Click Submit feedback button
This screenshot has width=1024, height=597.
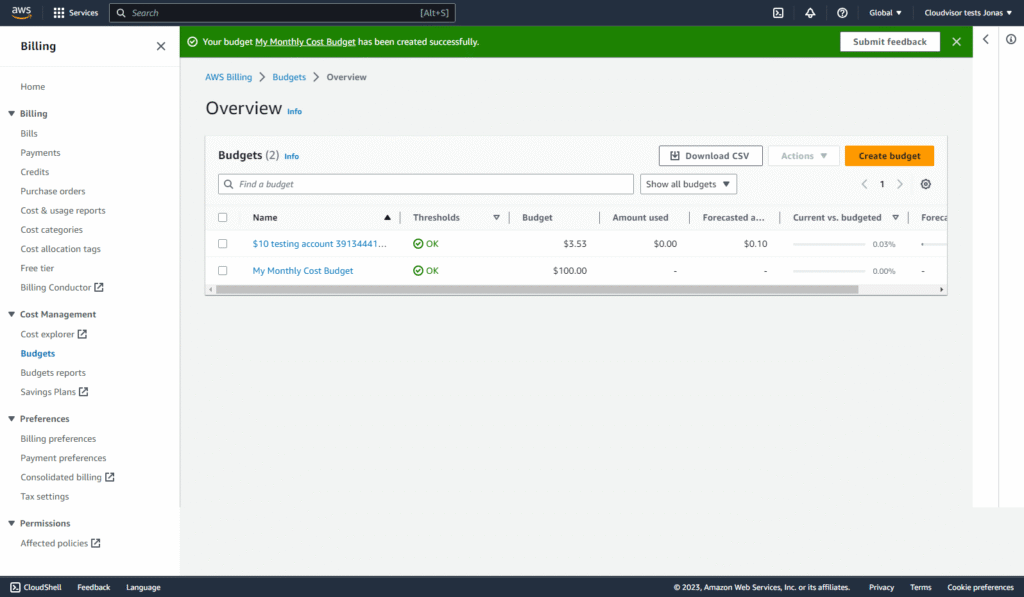point(889,42)
